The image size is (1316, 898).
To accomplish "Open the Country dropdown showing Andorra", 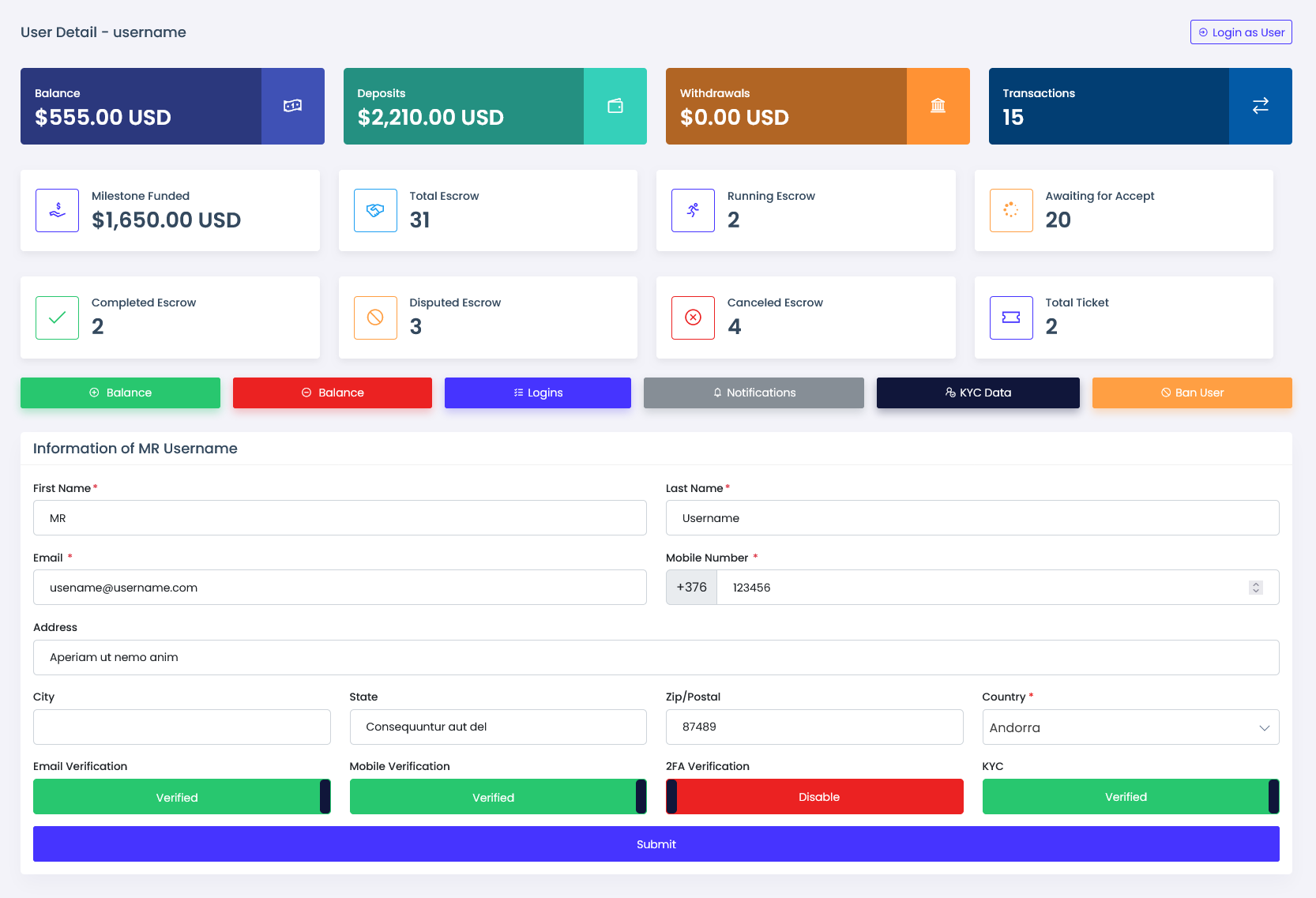I will click(x=1130, y=727).
